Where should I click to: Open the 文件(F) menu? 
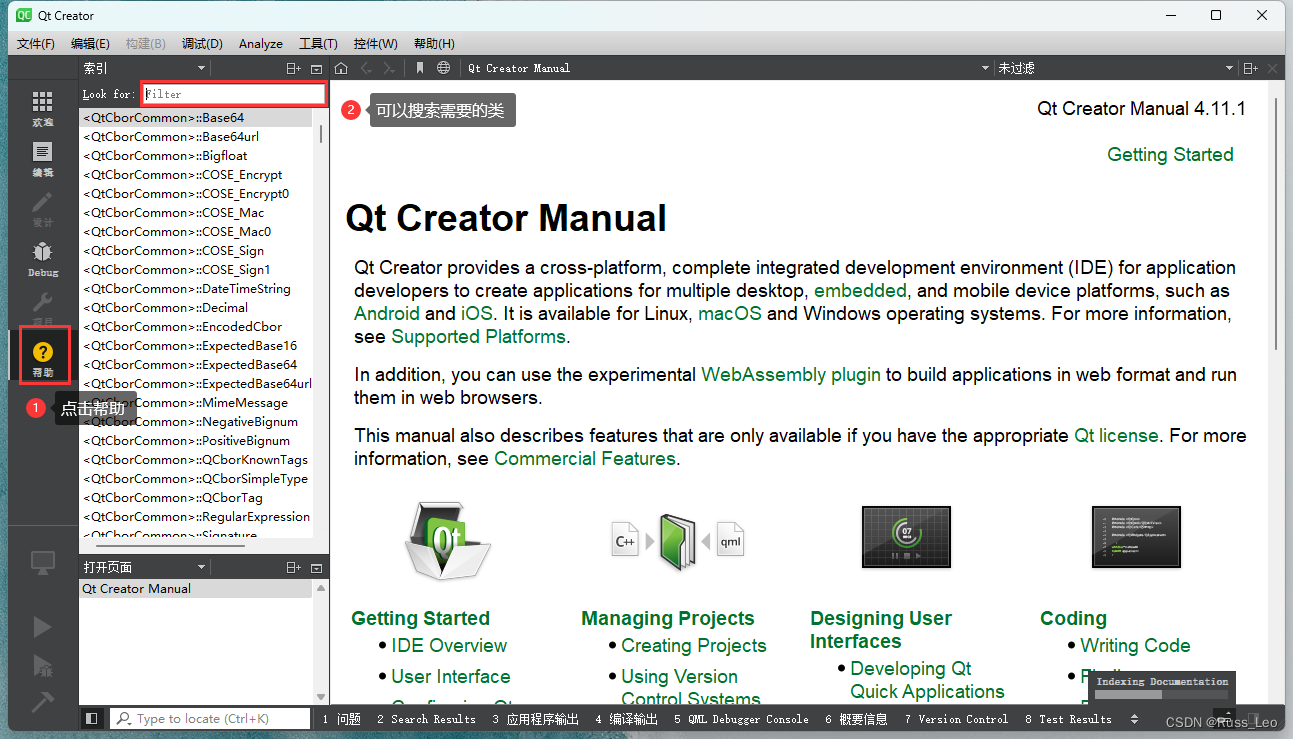[36, 44]
